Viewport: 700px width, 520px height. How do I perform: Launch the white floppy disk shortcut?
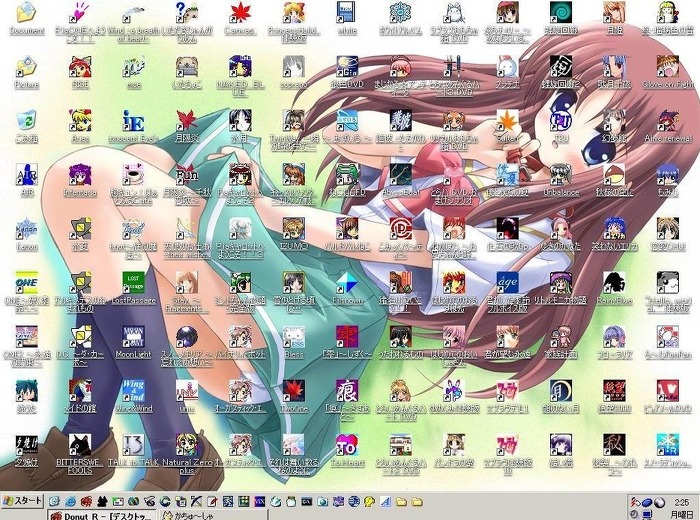(347, 13)
